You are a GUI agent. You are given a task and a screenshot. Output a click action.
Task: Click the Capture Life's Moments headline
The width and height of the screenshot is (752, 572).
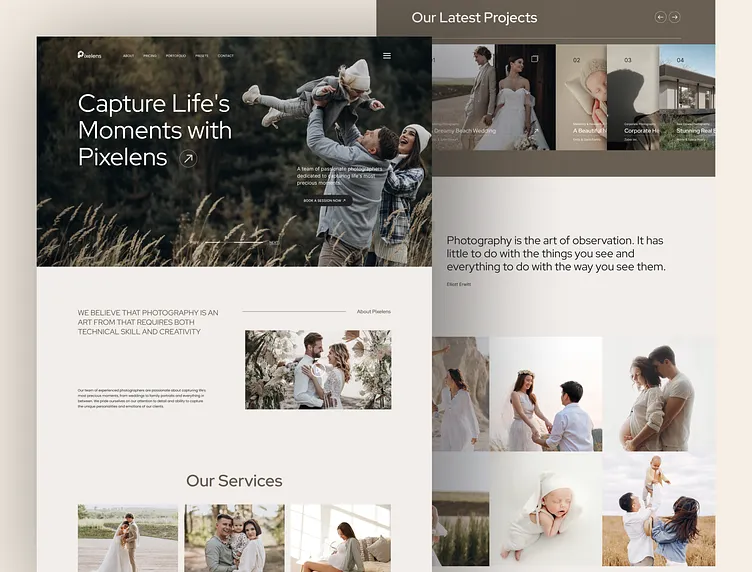tap(155, 130)
